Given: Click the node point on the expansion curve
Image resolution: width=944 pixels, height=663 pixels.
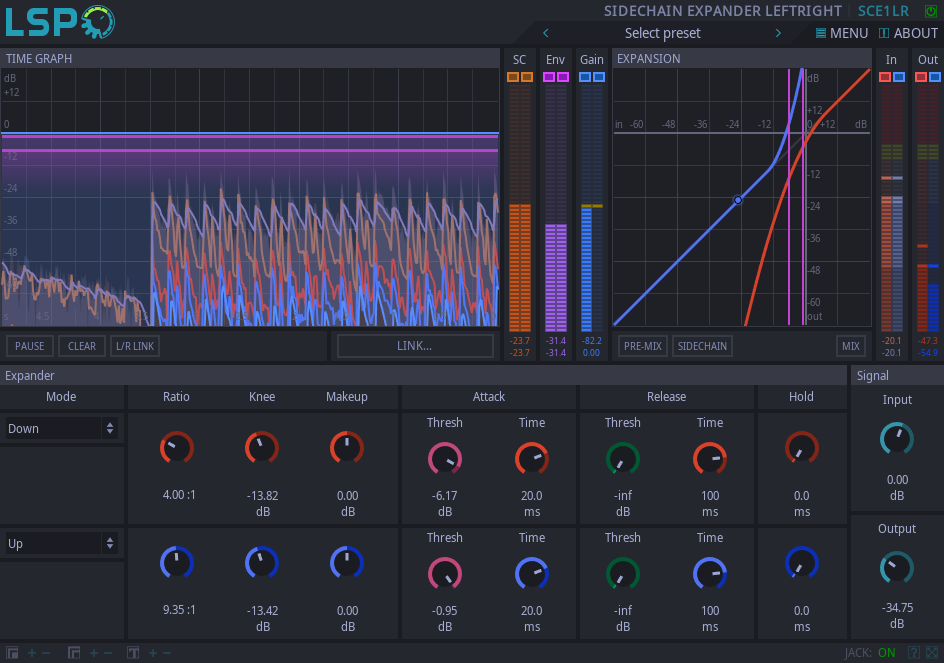Looking at the screenshot, I should coord(738,200).
